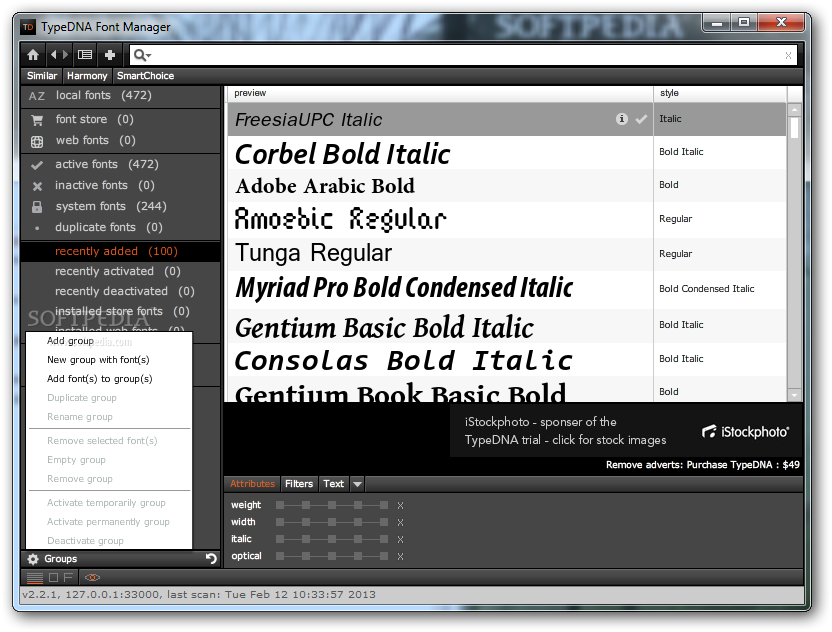The image size is (832, 632).
Task: Choose New group with font(s)
Action: [98, 360]
